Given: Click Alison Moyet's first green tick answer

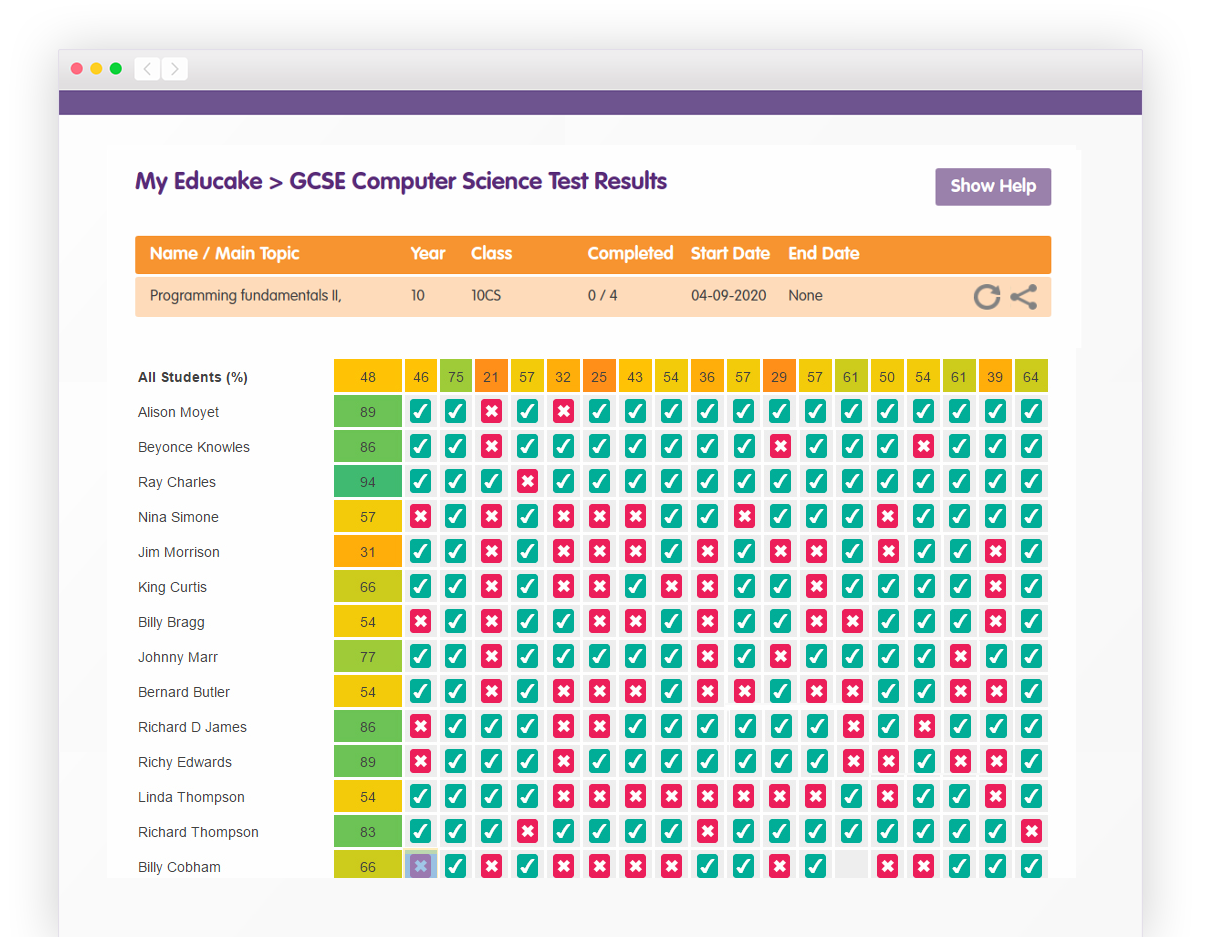Looking at the screenshot, I should 421,411.
